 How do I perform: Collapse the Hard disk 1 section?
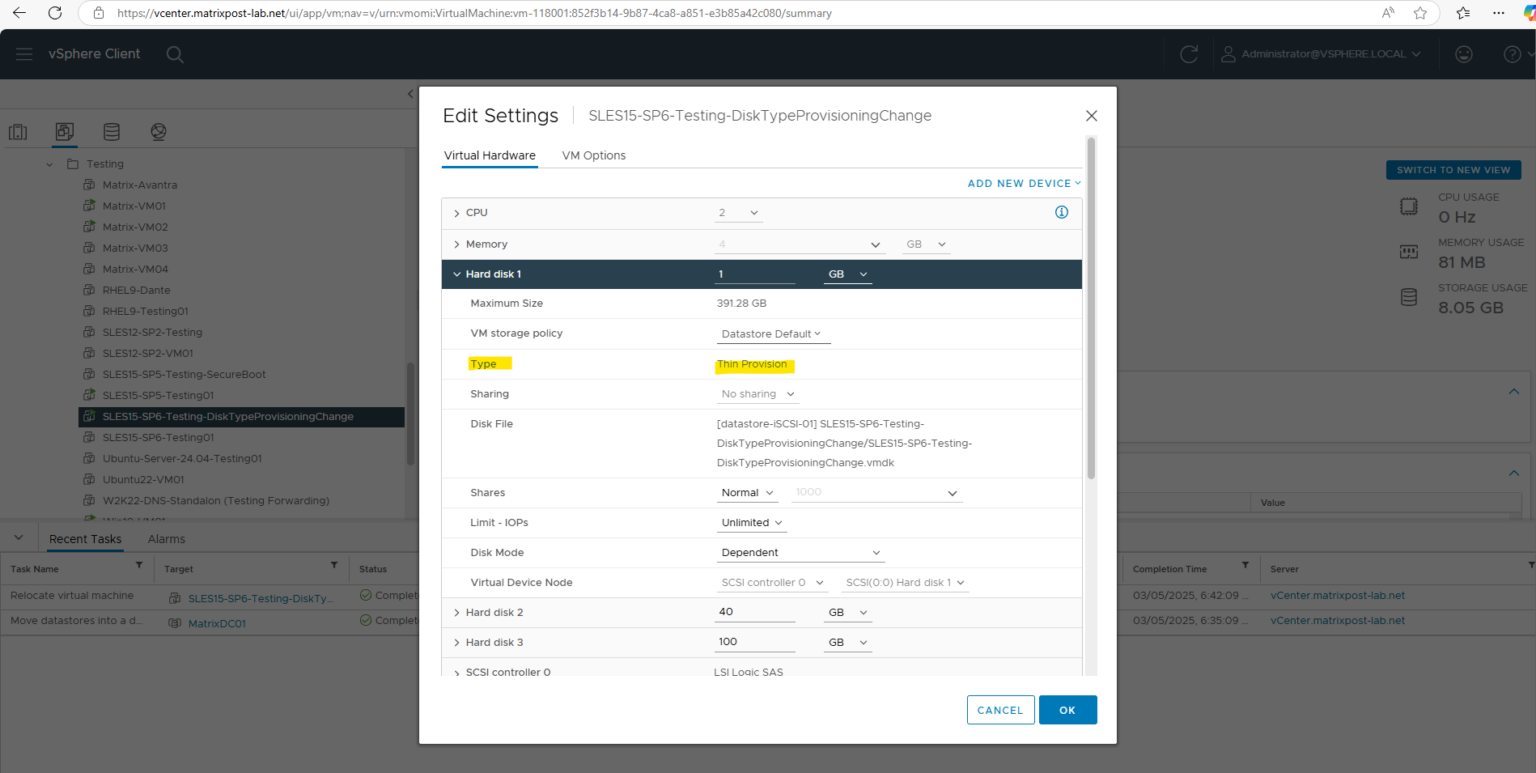click(x=456, y=273)
